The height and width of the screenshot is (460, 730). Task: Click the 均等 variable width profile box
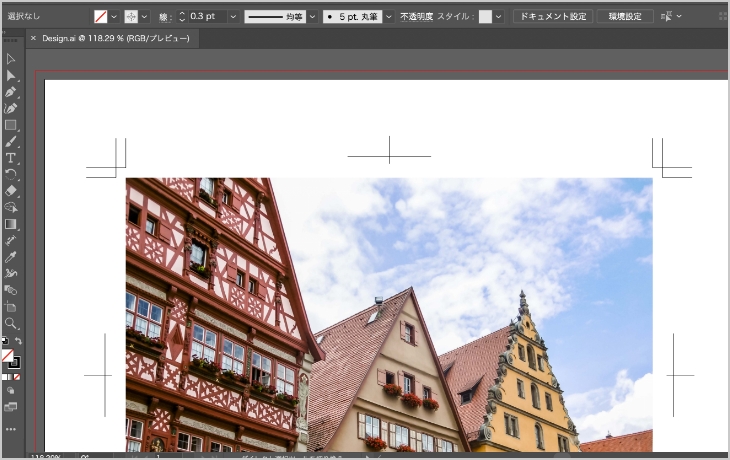tap(275, 17)
